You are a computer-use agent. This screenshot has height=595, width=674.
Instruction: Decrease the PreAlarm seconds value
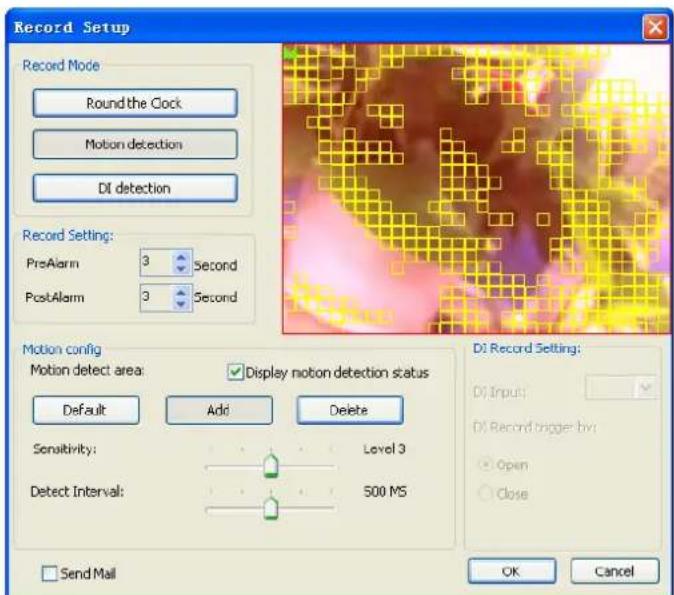click(x=181, y=268)
